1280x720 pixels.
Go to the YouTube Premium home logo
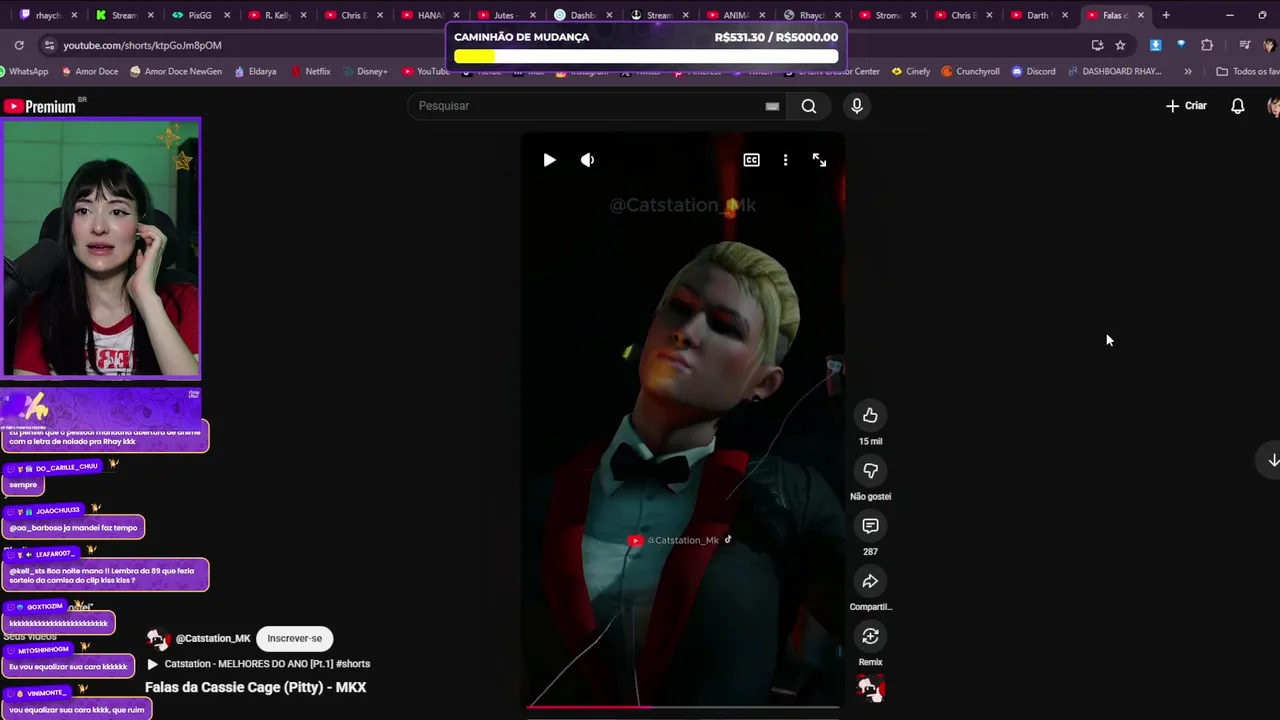click(x=40, y=106)
